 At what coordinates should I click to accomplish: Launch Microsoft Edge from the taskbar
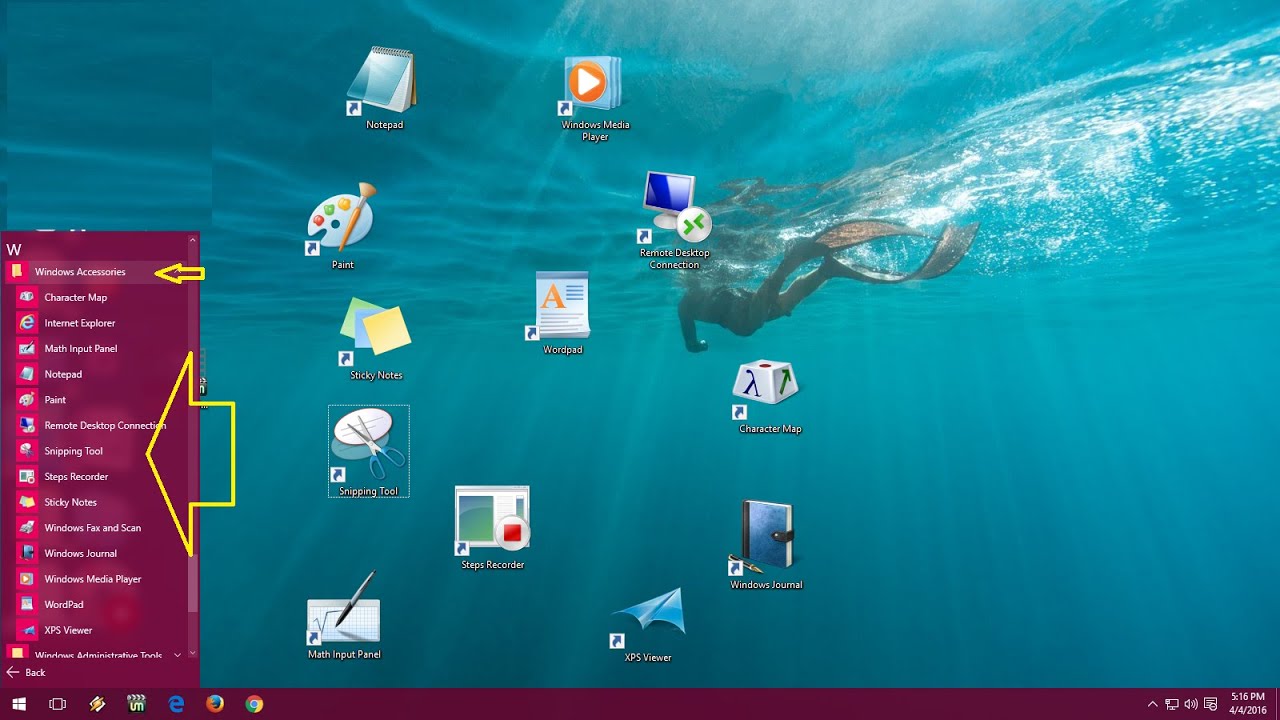(176, 704)
